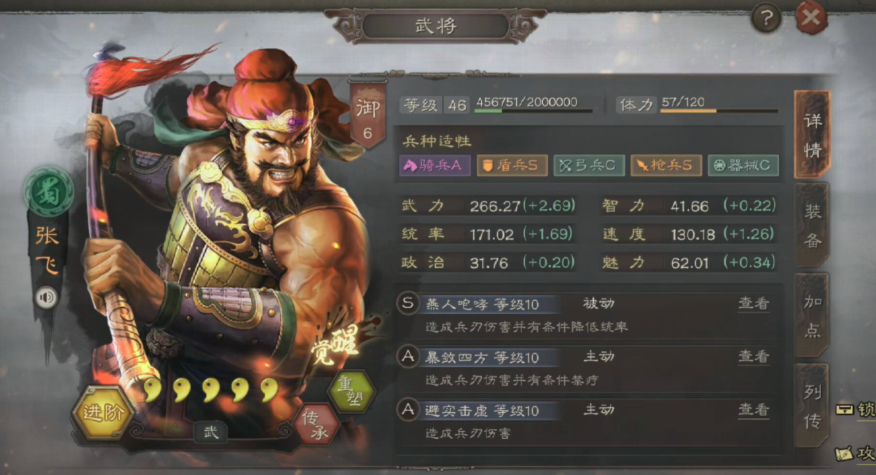Tap the 重塑 green hexagon icon
The width and height of the screenshot is (876, 475).
coord(351,392)
